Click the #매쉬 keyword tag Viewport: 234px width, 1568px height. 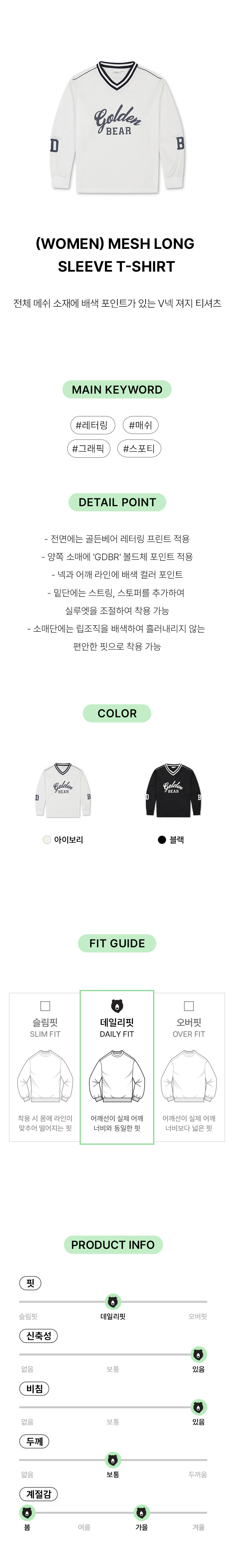point(140,426)
